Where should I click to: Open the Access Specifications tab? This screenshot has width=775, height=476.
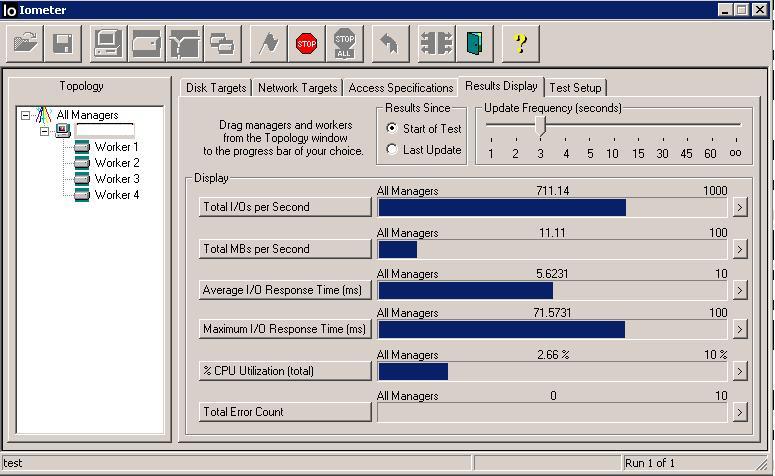point(401,88)
